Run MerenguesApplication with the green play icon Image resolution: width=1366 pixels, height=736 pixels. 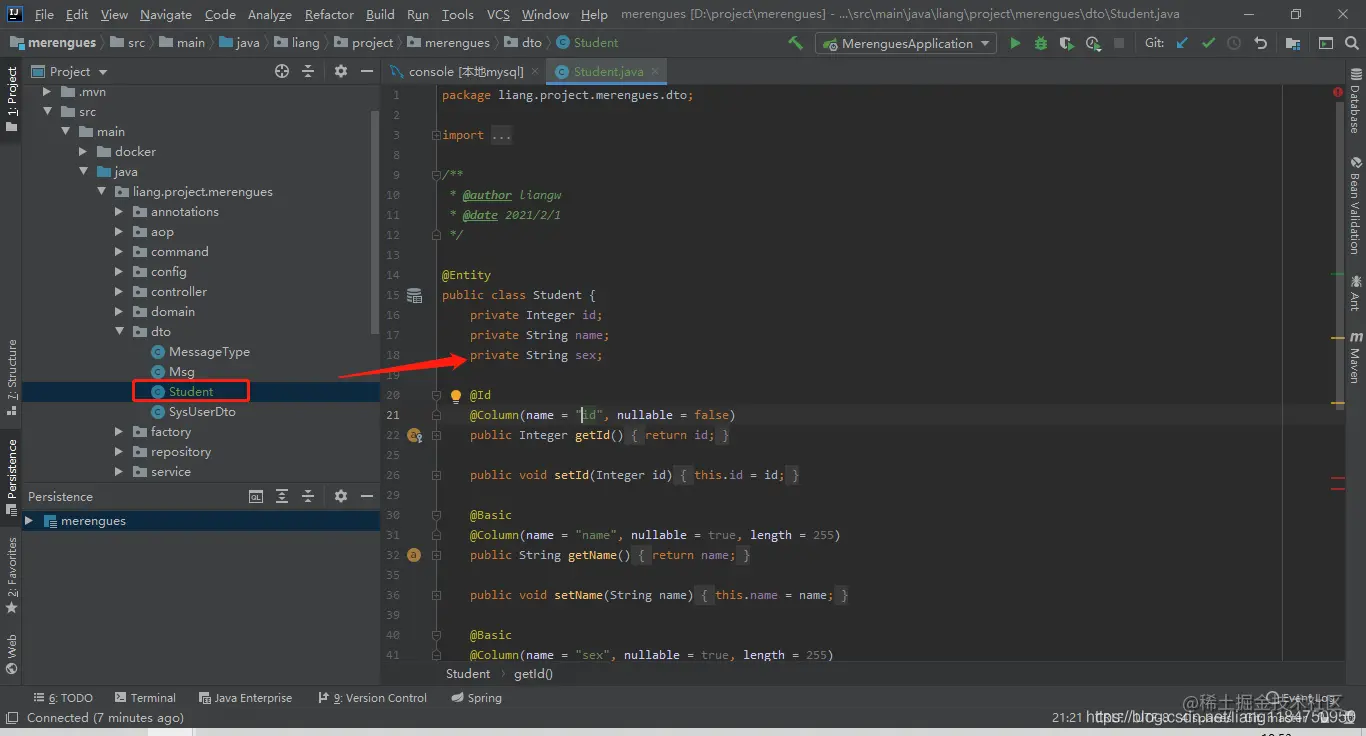pyautogui.click(x=1015, y=43)
